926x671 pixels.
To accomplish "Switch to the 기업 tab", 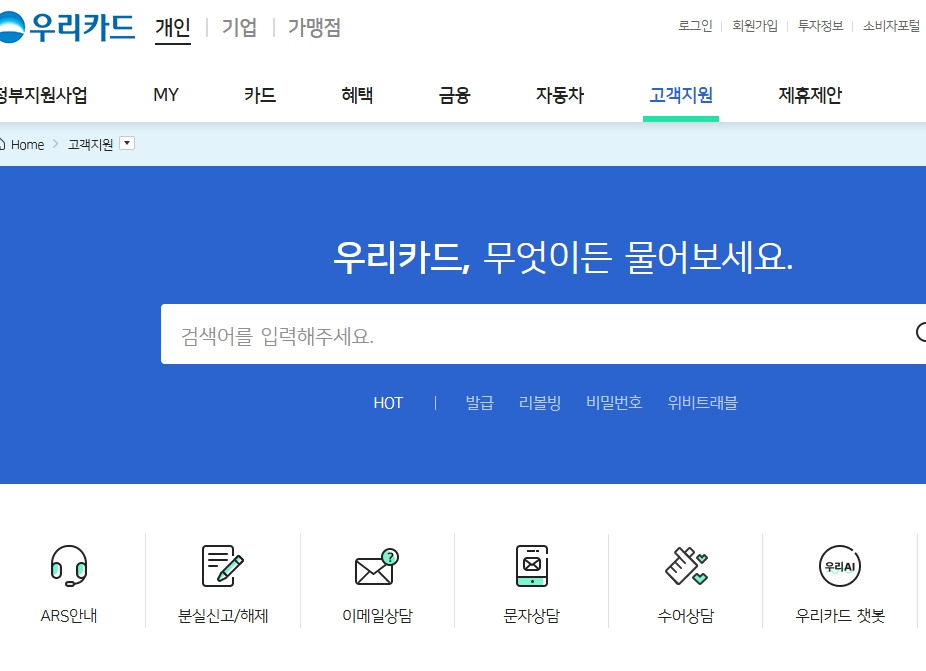I will (x=239, y=28).
